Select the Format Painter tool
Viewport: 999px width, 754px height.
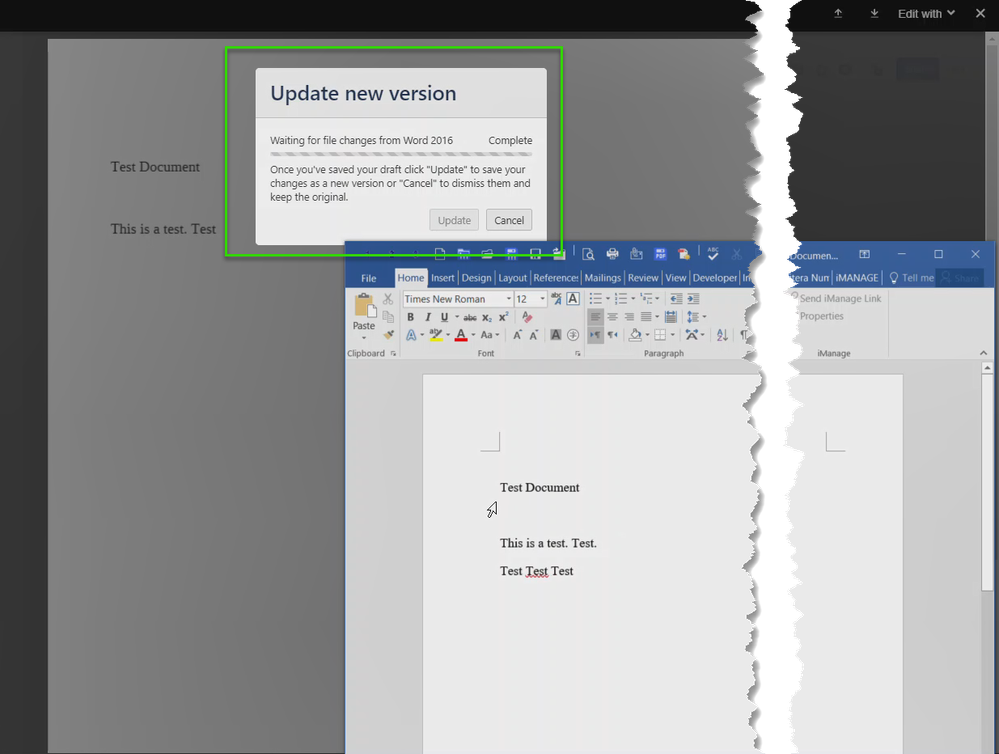coord(389,335)
